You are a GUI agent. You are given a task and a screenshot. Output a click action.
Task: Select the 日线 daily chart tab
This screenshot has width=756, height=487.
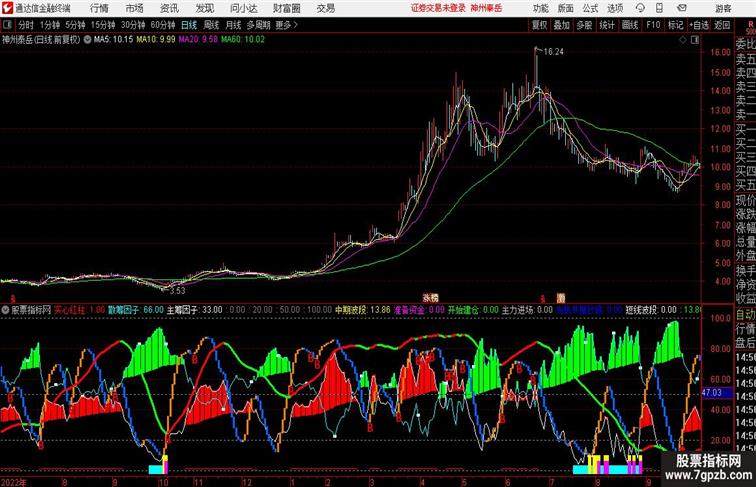click(x=189, y=25)
